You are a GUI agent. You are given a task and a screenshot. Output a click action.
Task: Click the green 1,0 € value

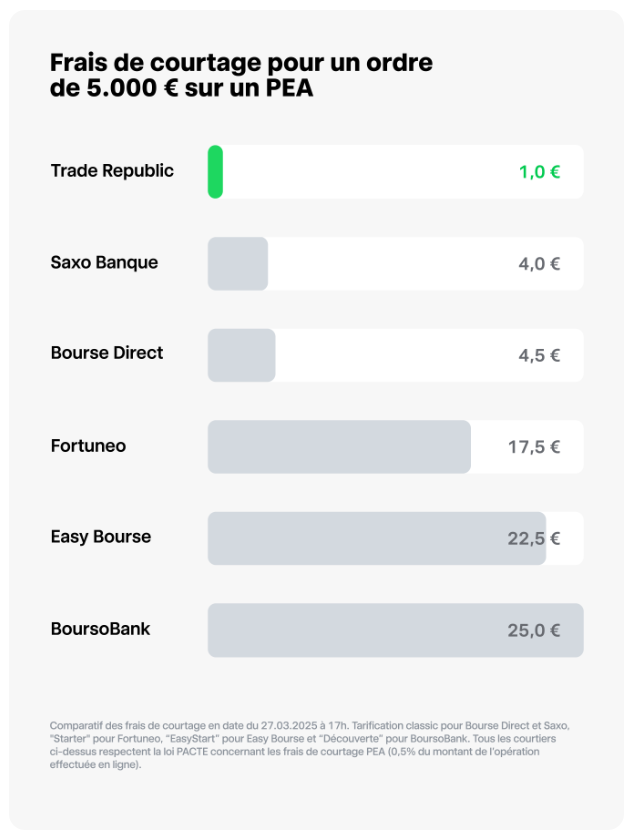click(x=539, y=172)
